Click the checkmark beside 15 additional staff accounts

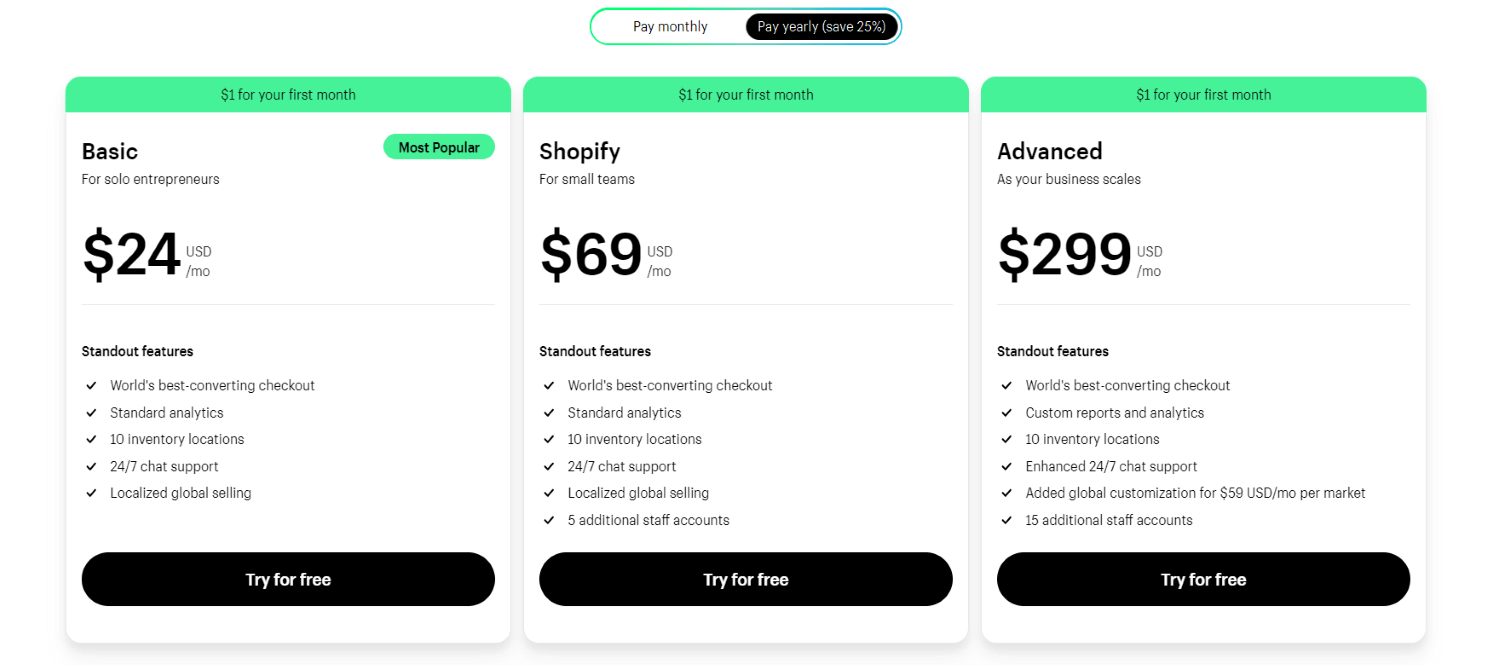(x=1006, y=519)
